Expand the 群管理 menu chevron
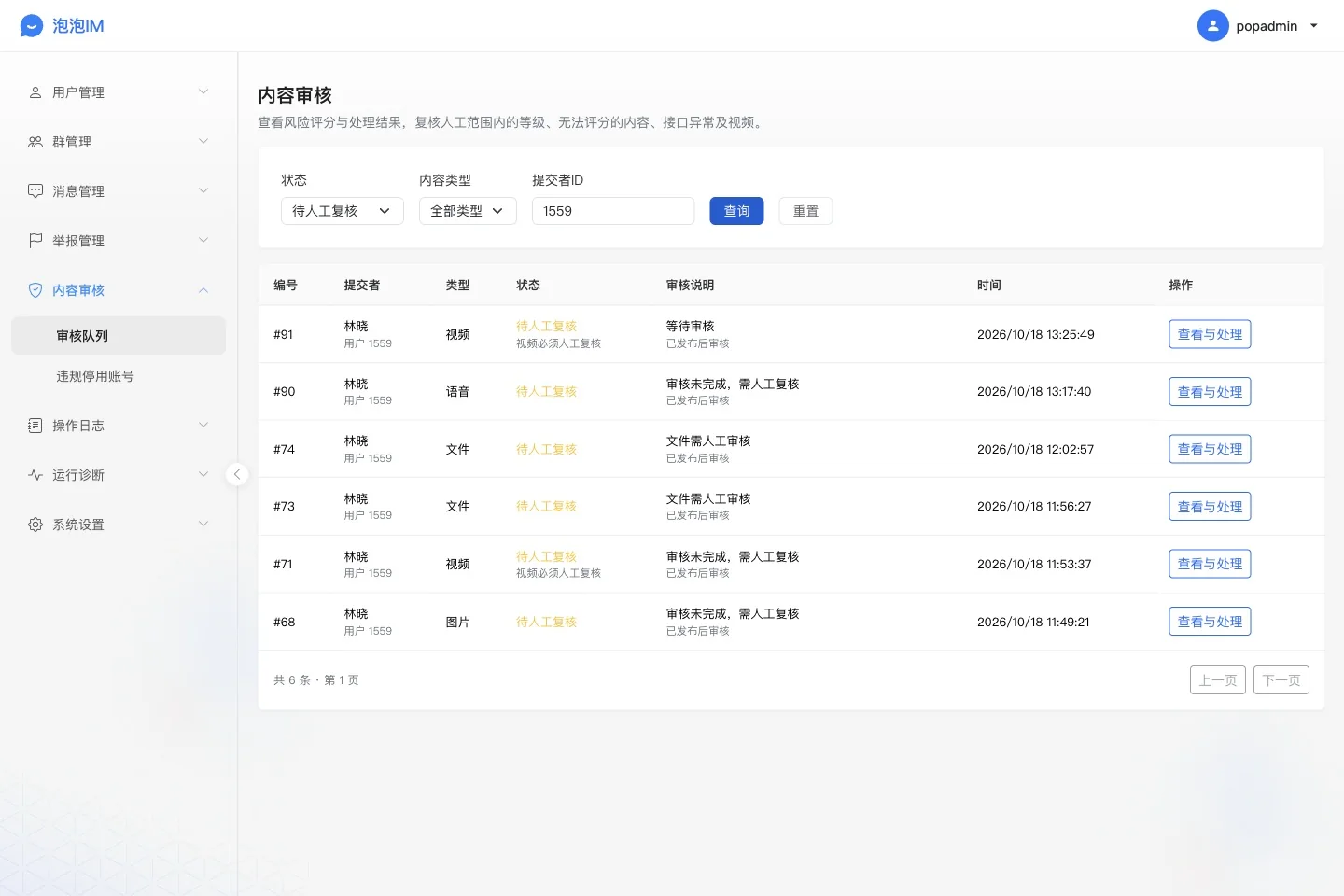Viewport: 1344px width, 896px height. coord(203,141)
